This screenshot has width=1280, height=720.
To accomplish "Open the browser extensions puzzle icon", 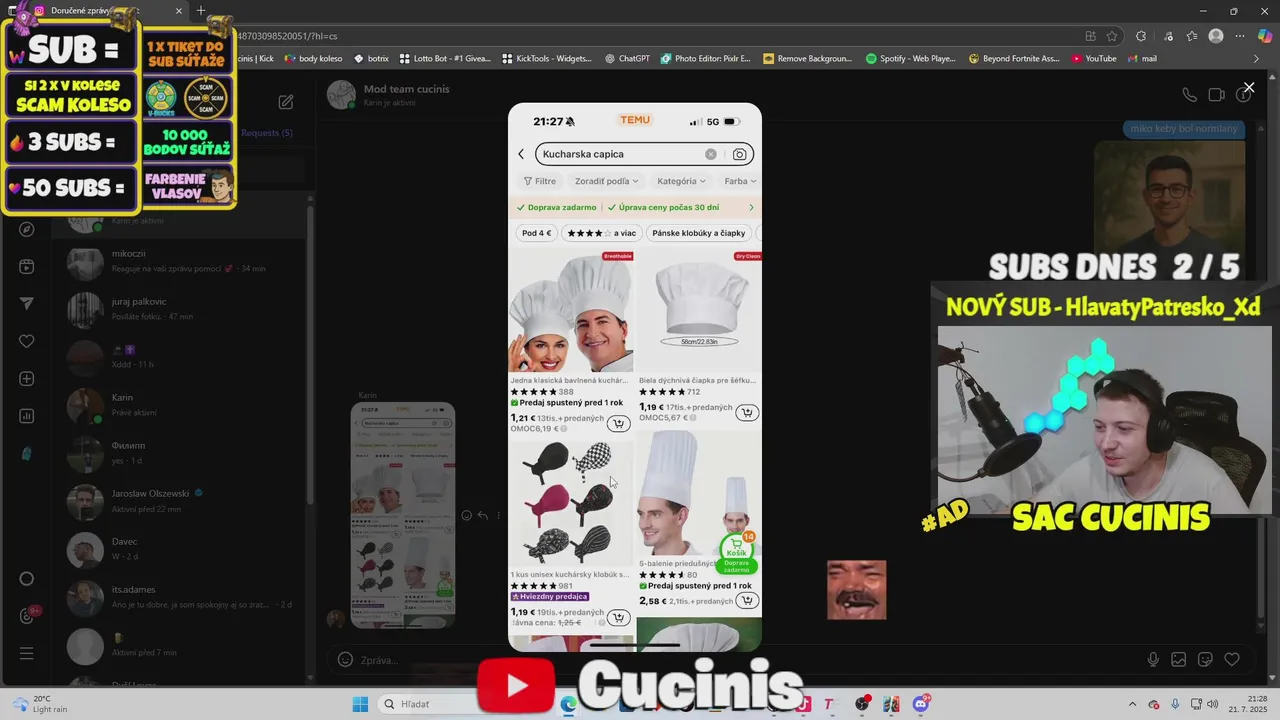I will pos(1140,36).
